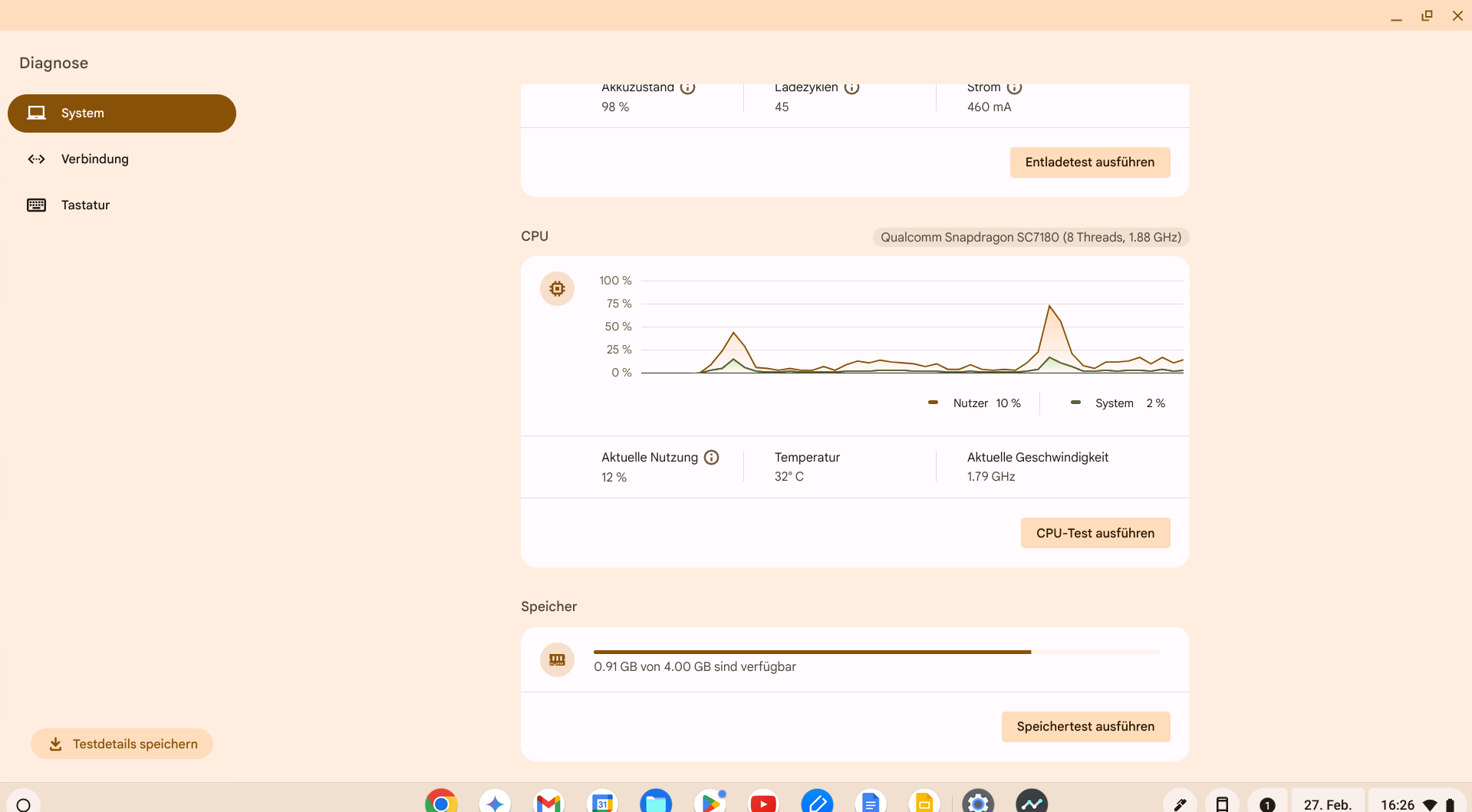The height and width of the screenshot is (812, 1472).
Task: Open the launcher circle button
Action: coord(24,804)
